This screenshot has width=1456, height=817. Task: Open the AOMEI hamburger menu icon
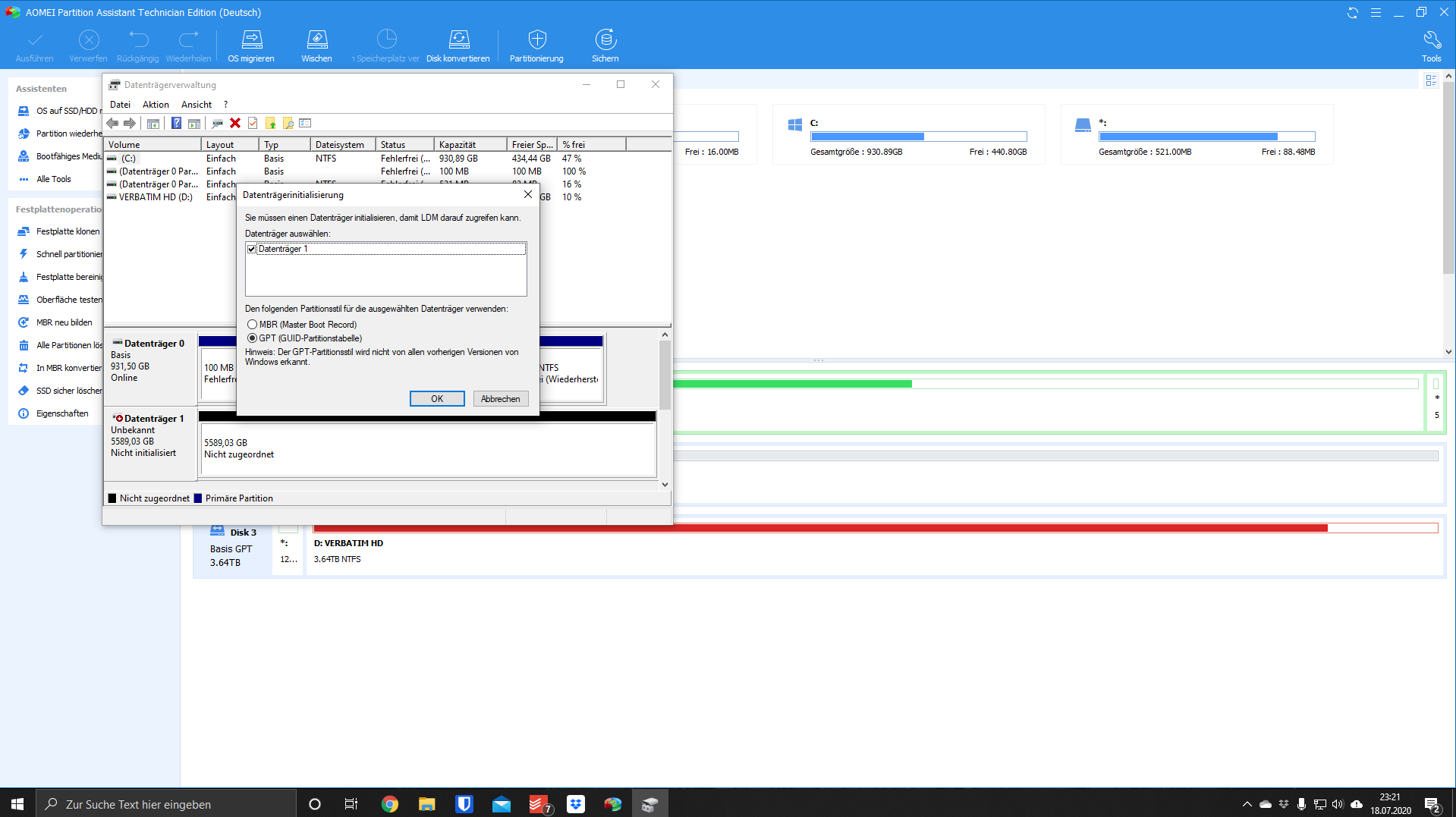click(x=1376, y=13)
